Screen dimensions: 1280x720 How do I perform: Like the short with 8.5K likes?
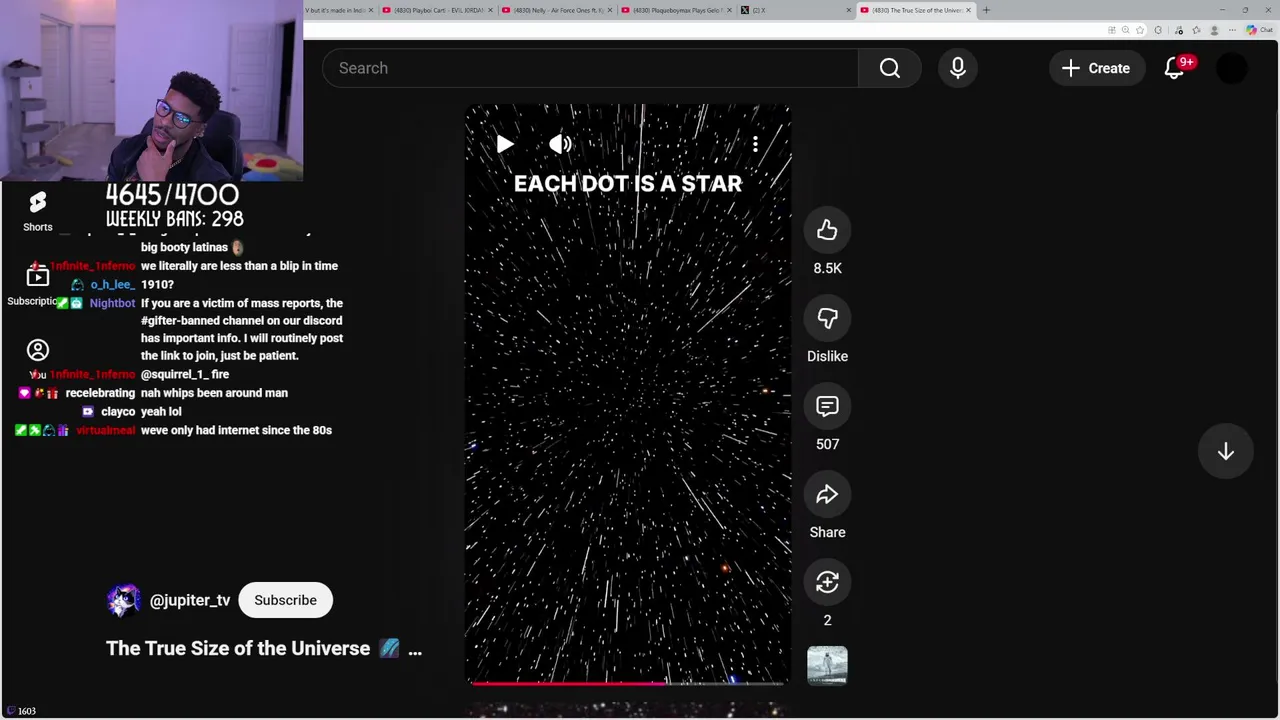827,230
